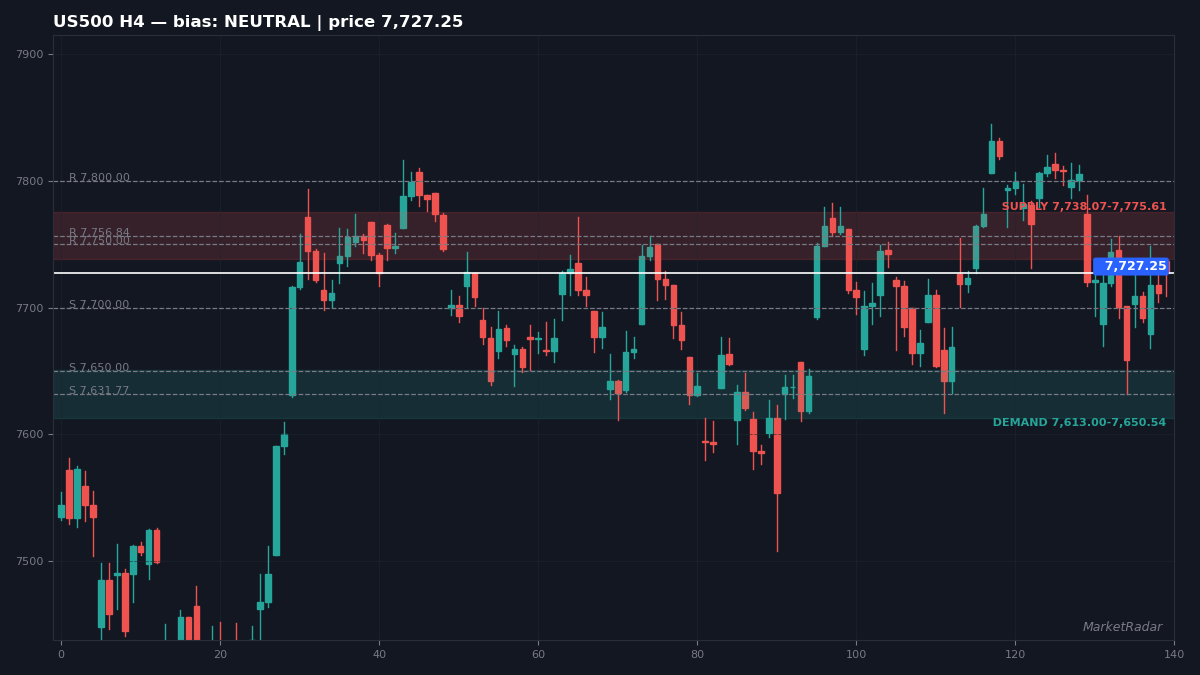Click the "SUPPLY 7,738.07-7,775.61" zone label
The width and height of the screenshot is (1200, 675).
click(1084, 207)
